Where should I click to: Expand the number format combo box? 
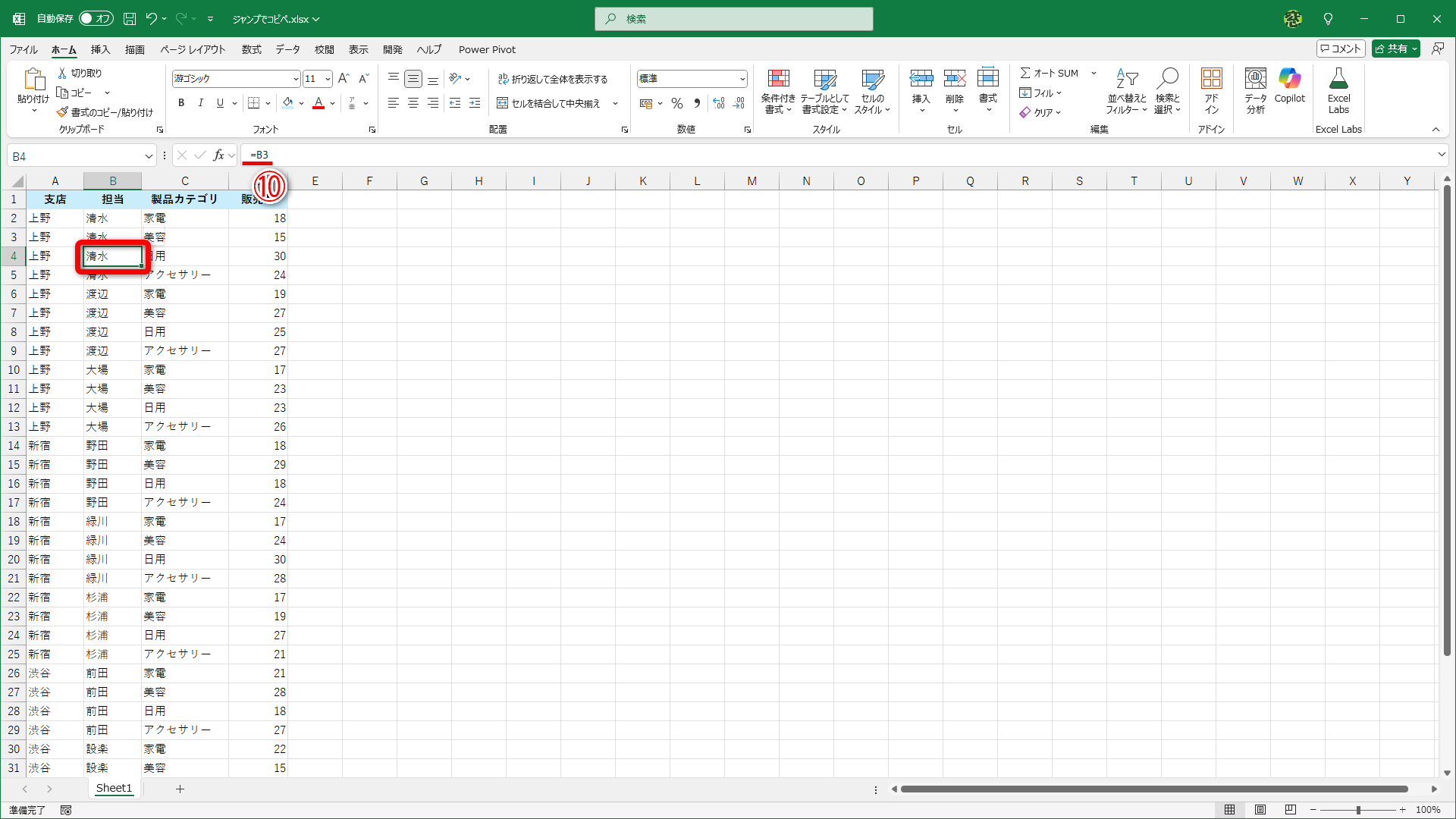pyautogui.click(x=742, y=79)
